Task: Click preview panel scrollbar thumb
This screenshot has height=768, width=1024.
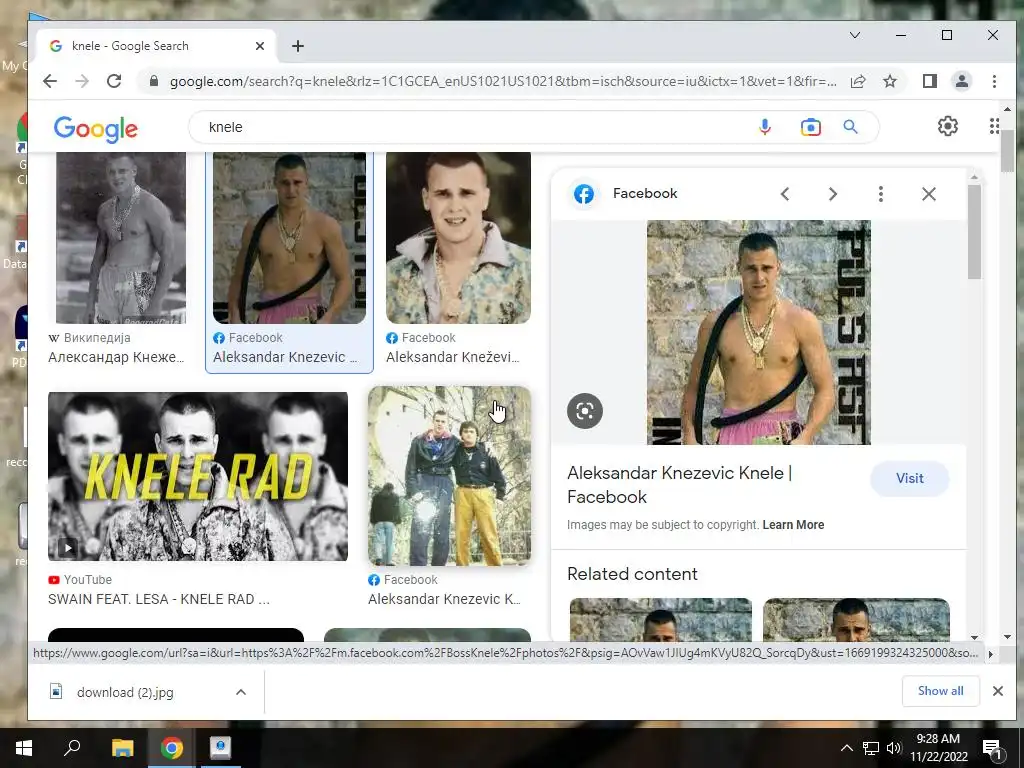Action: (974, 232)
